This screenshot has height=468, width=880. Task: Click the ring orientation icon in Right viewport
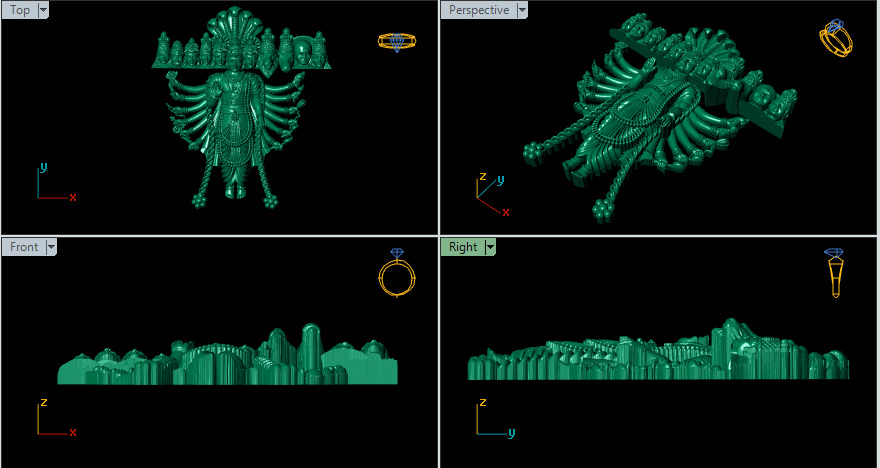pos(836,273)
